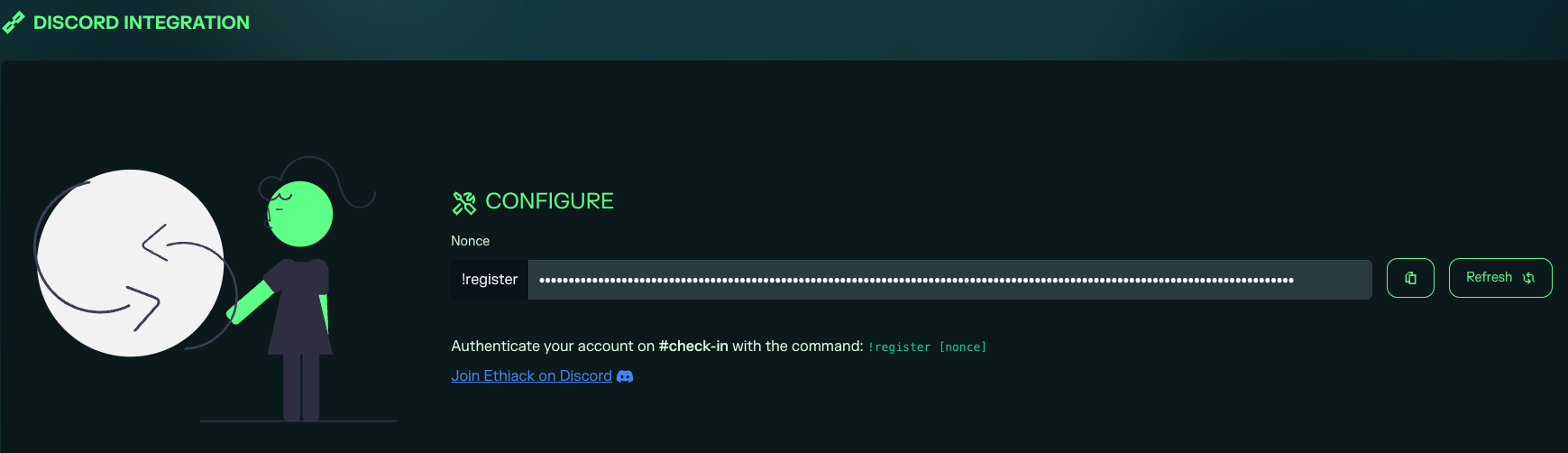Click the Authenticate your account instruction text
Viewport: 1568px width, 453px height.
click(552, 347)
